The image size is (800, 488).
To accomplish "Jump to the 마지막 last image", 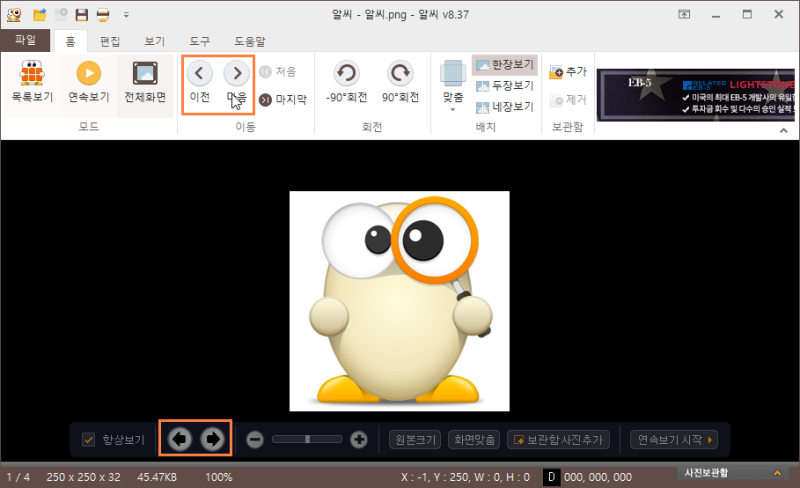I will coord(283,100).
